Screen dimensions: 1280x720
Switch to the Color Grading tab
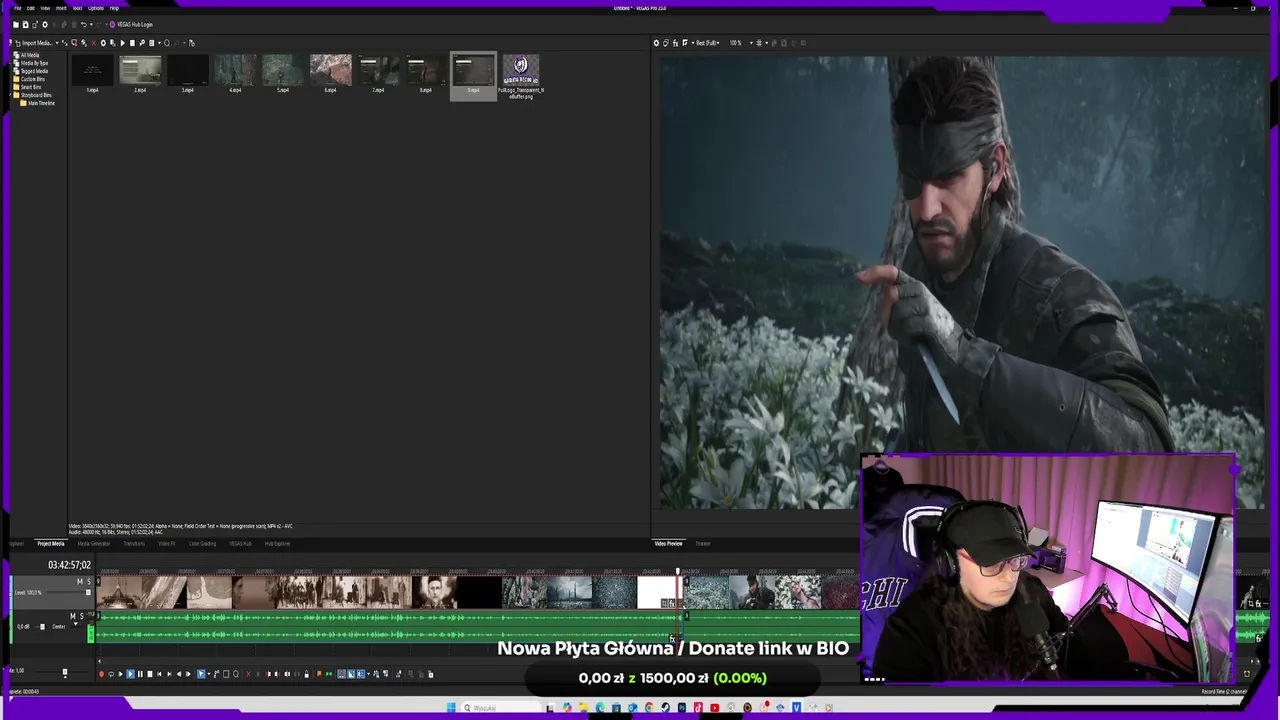pos(202,544)
